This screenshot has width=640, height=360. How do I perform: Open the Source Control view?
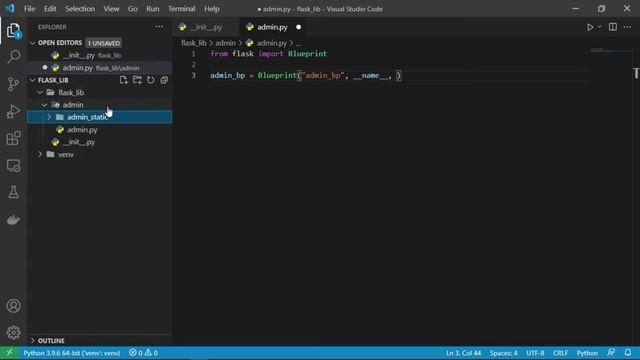point(13,84)
